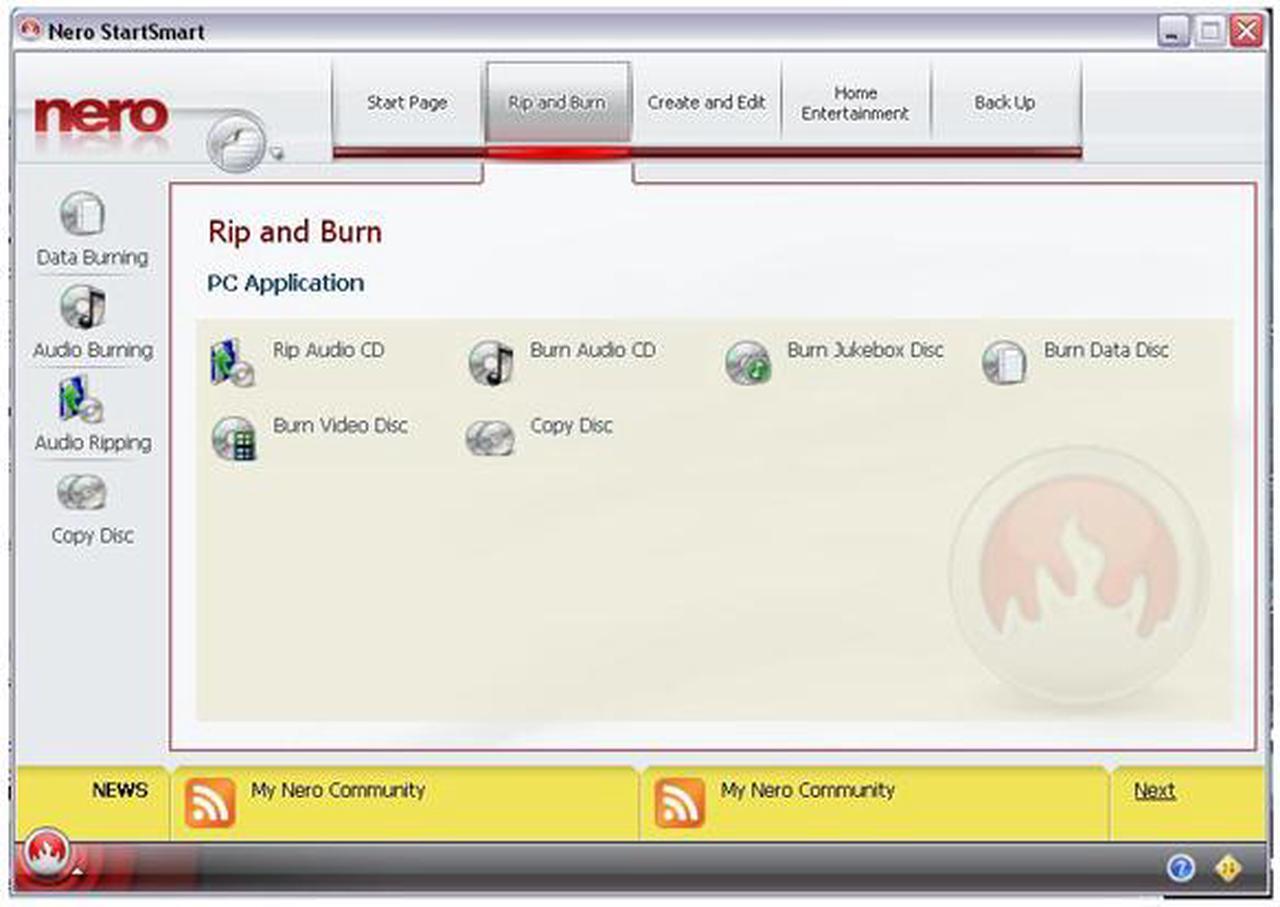Image resolution: width=1280 pixels, height=907 pixels.
Task: Open second My Nero Community news text
Action: (x=808, y=790)
